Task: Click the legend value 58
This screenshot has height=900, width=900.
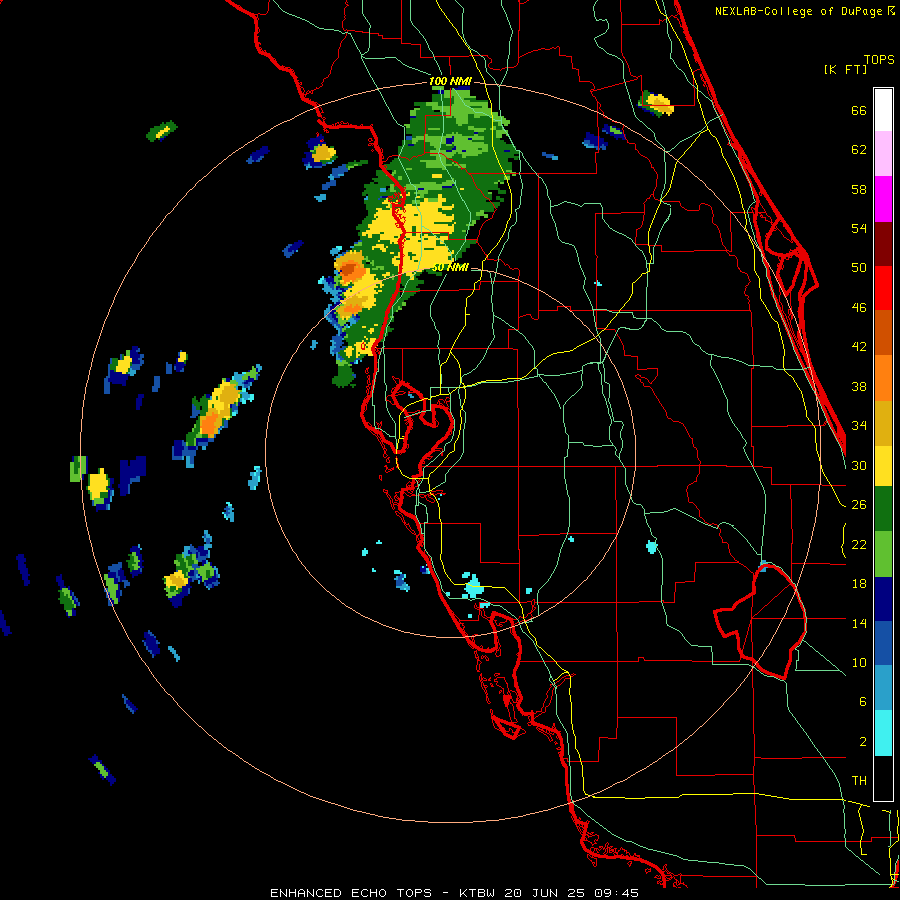Action: tap(859, 189)
